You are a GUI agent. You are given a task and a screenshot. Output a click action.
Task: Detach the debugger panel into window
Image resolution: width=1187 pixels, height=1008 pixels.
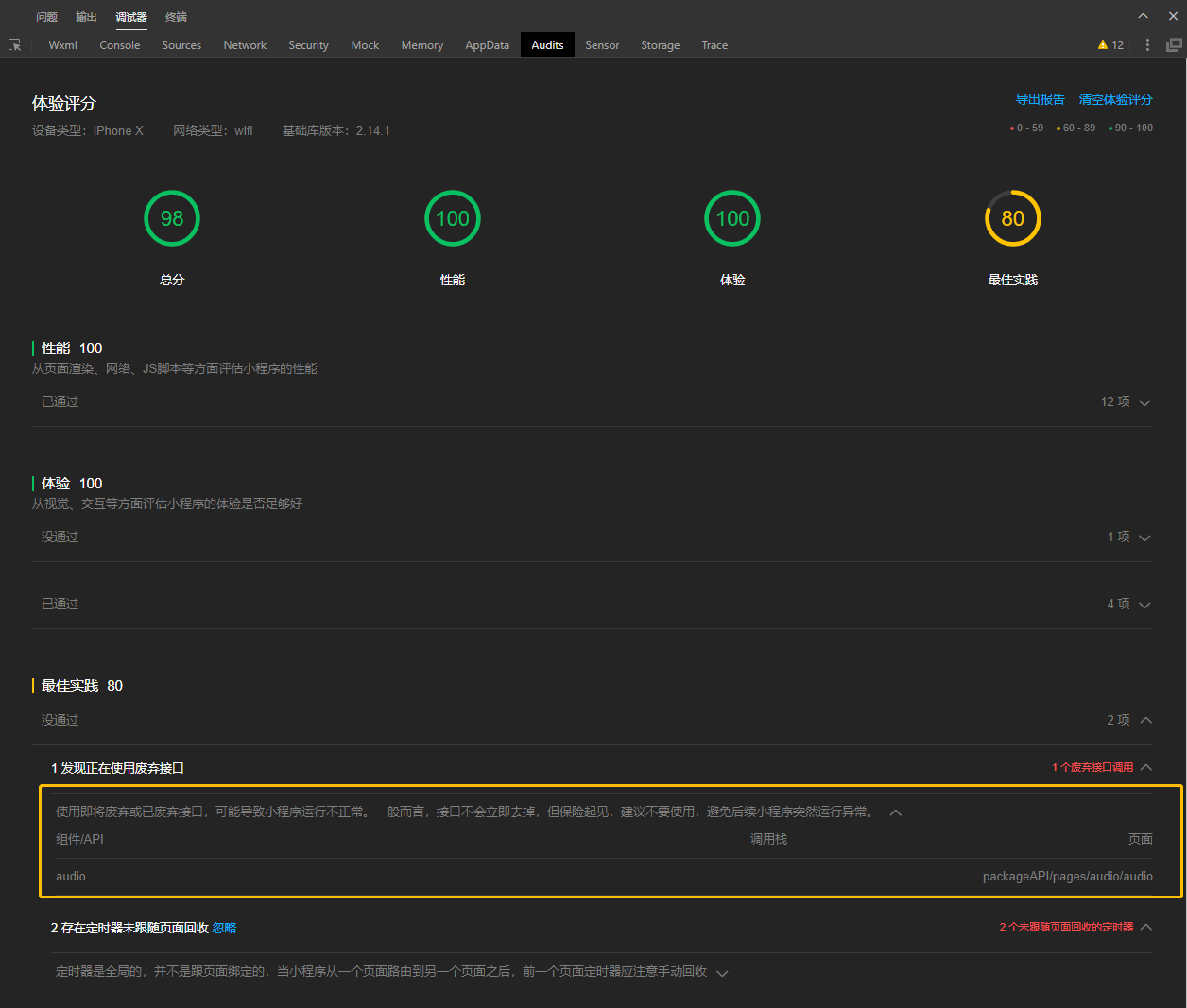click(x=1174, y=45)
